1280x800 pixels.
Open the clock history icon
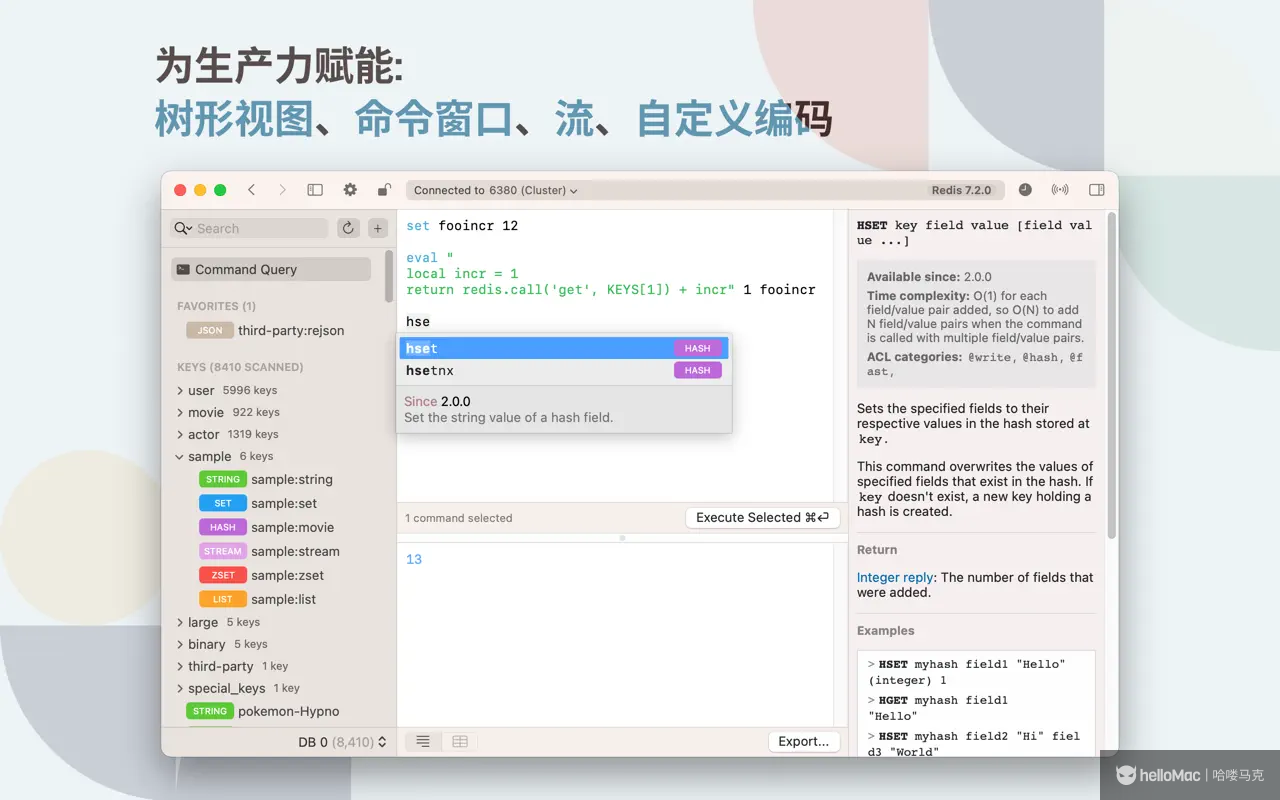click(1025, 190)
